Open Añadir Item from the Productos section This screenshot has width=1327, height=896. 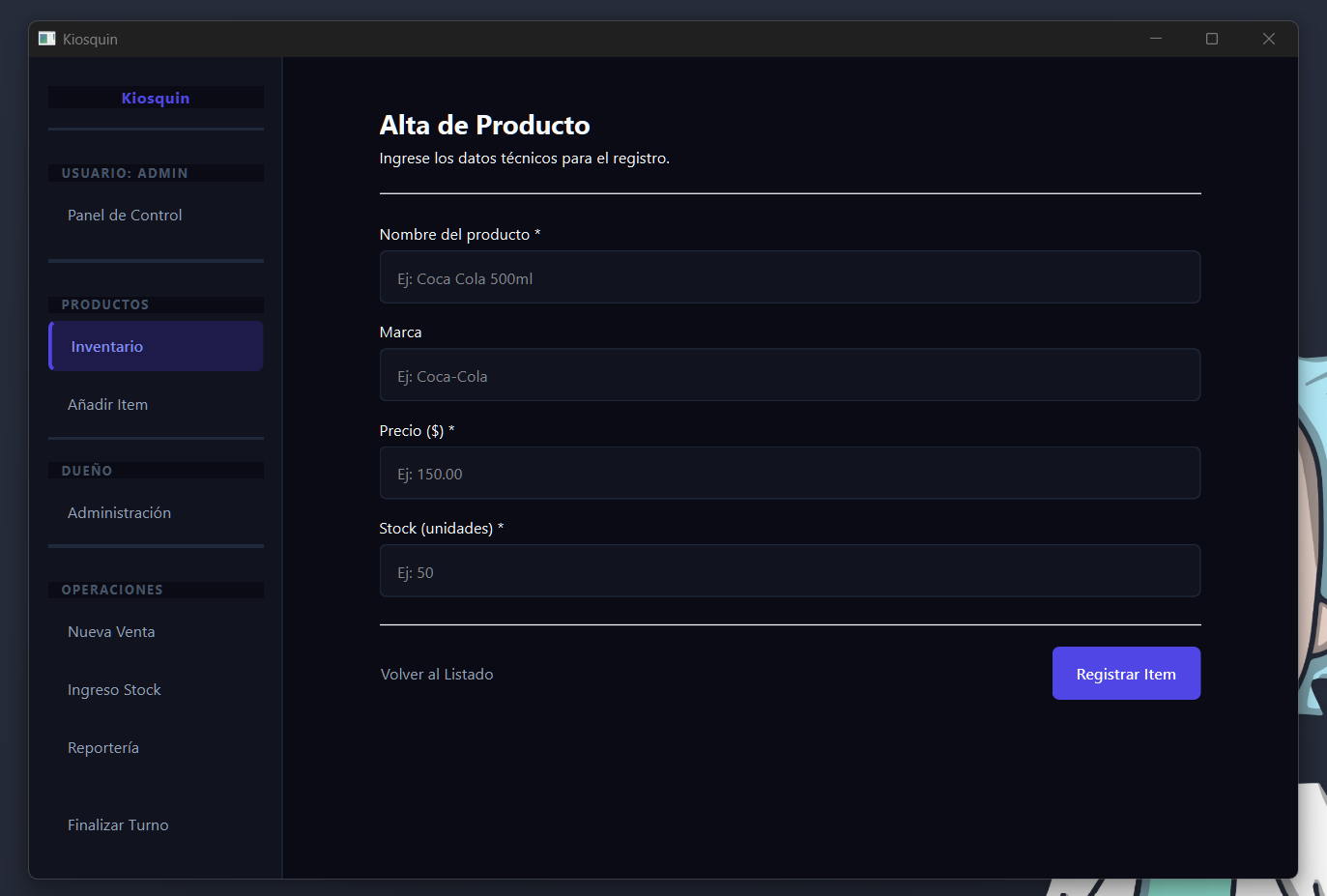coord(107,404)
